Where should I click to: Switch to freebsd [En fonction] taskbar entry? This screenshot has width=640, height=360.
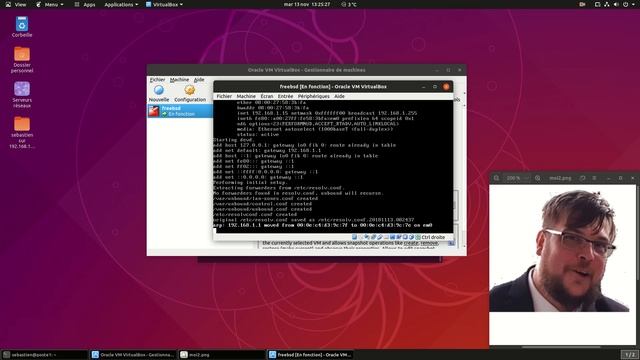point(311,355)
